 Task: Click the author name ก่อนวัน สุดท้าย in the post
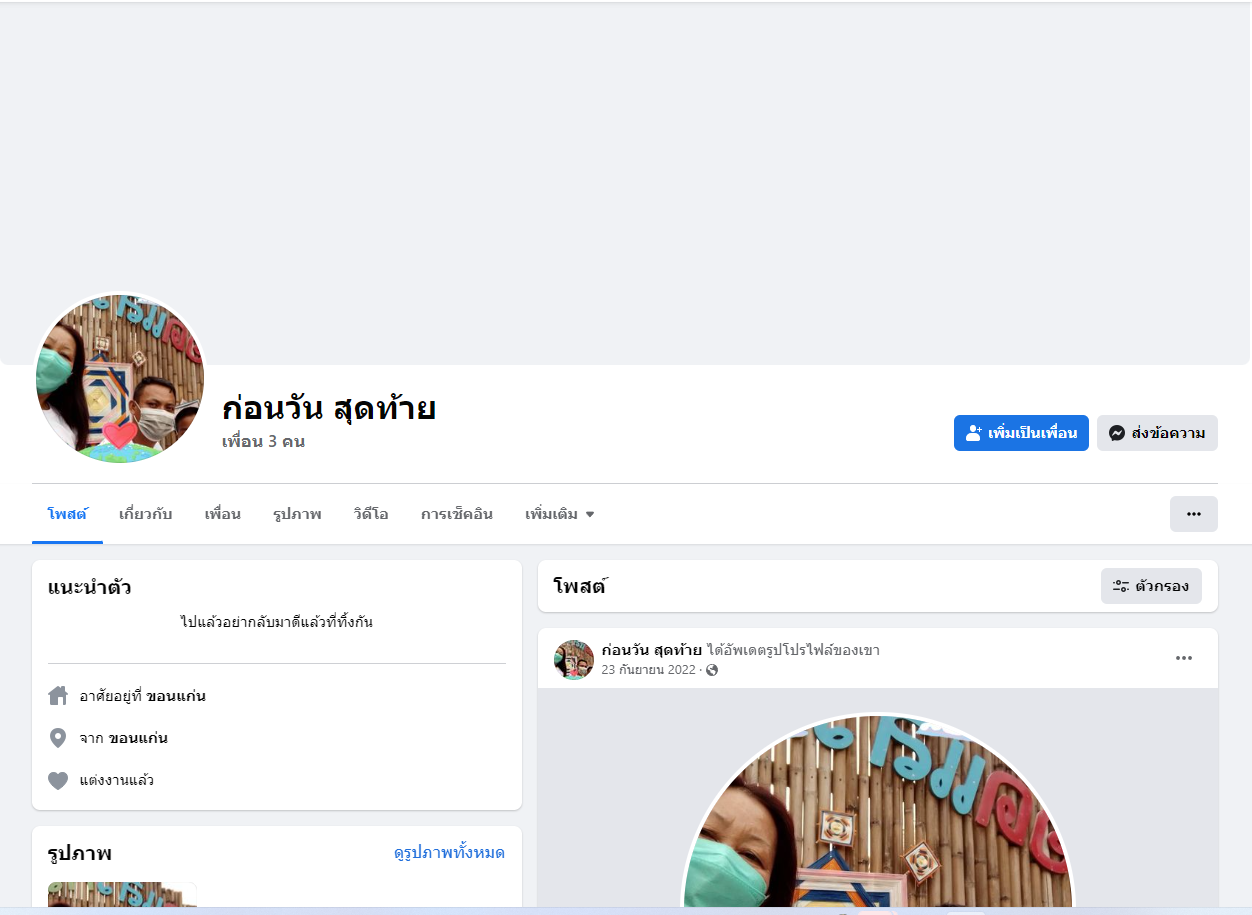[651, 651]
